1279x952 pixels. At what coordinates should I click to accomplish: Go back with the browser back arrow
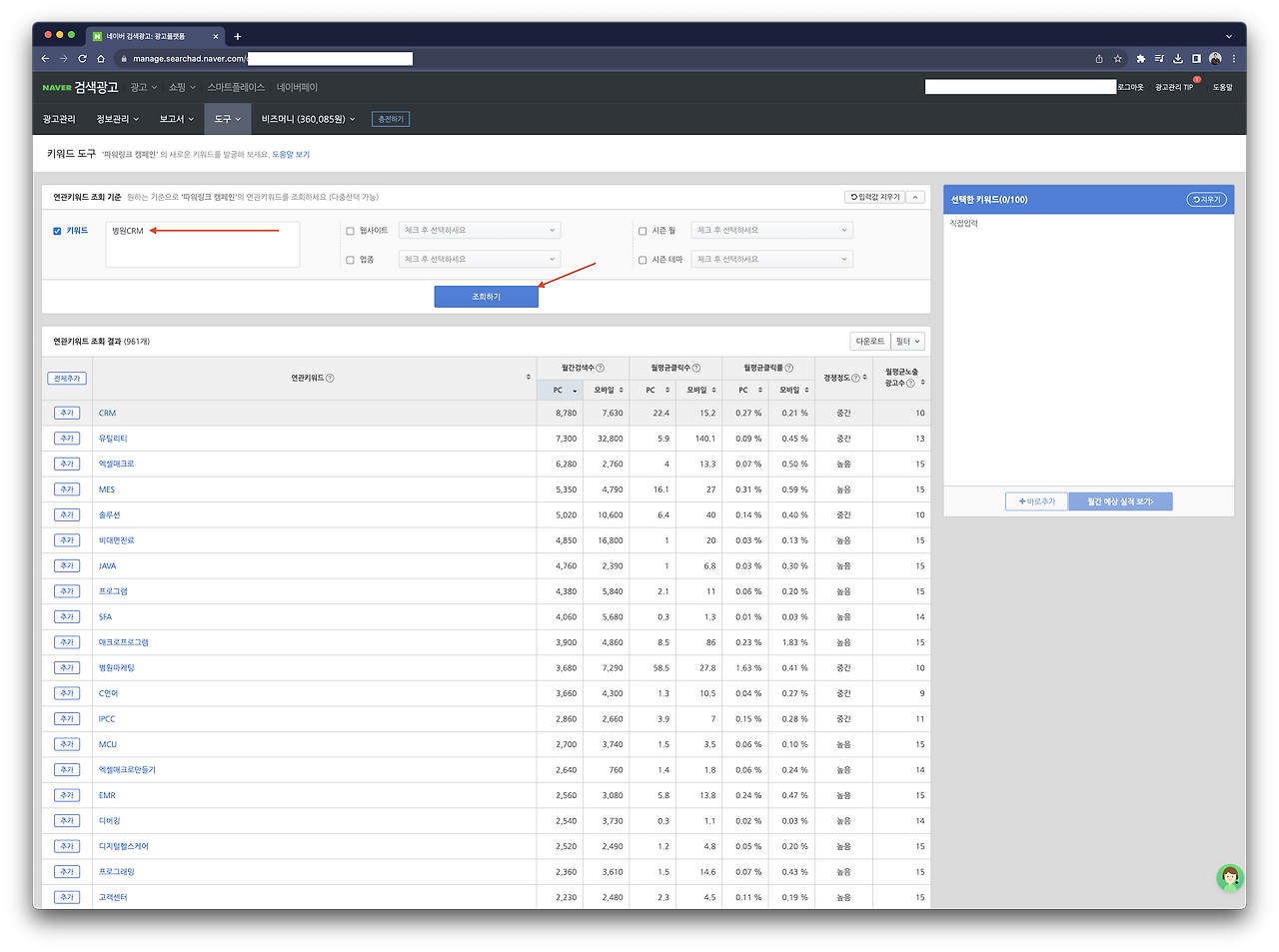46,59
